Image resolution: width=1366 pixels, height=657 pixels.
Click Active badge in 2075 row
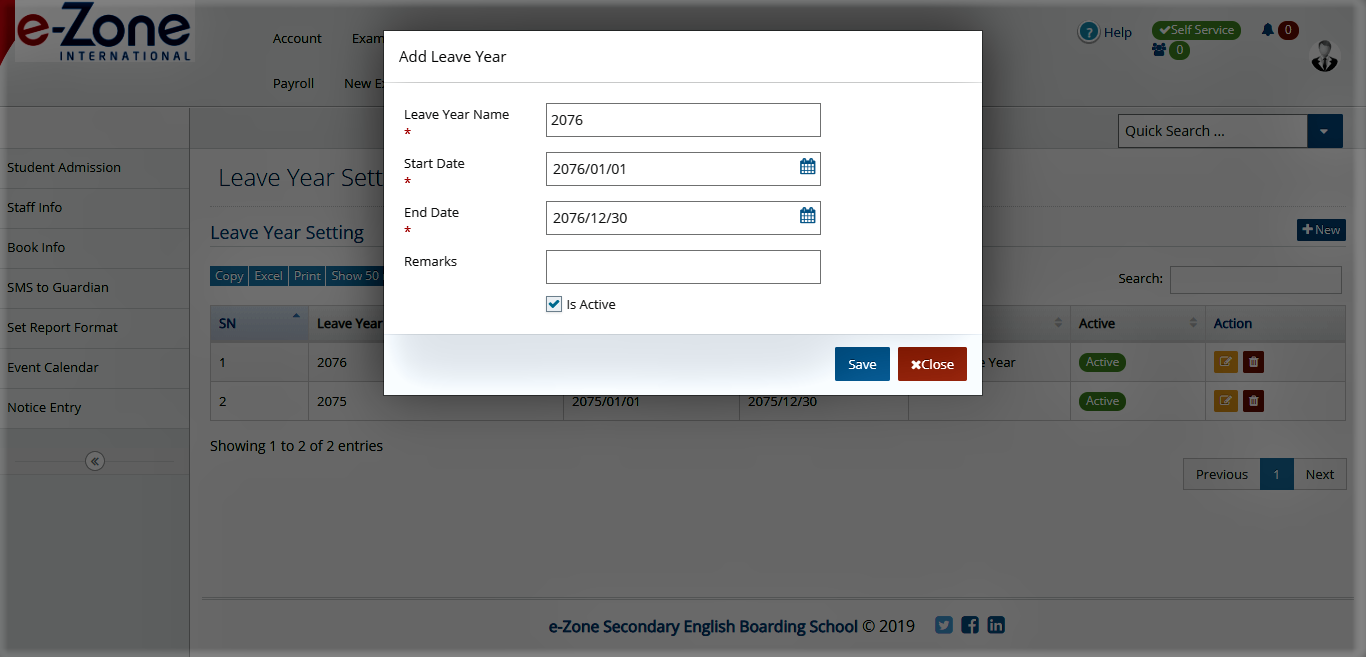(x=1102, y=401)
